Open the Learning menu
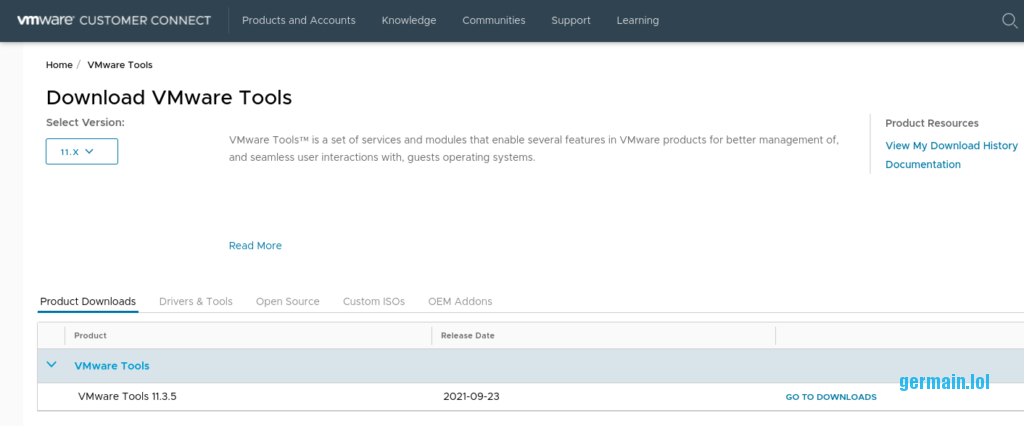Screen dimensions: 1024x426 click(x=637, y=20)
